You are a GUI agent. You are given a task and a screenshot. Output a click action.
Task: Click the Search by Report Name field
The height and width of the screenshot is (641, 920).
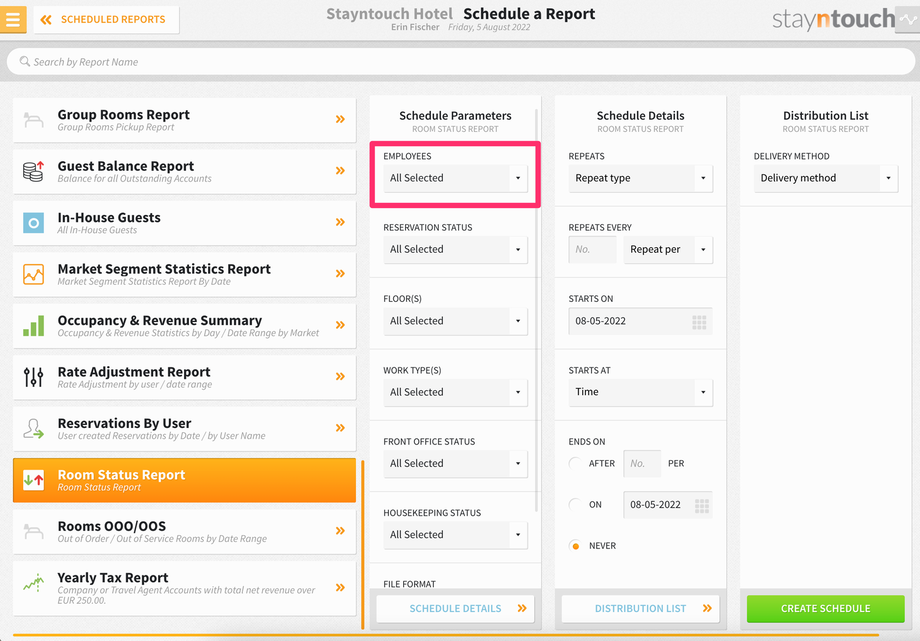point(461,62)
